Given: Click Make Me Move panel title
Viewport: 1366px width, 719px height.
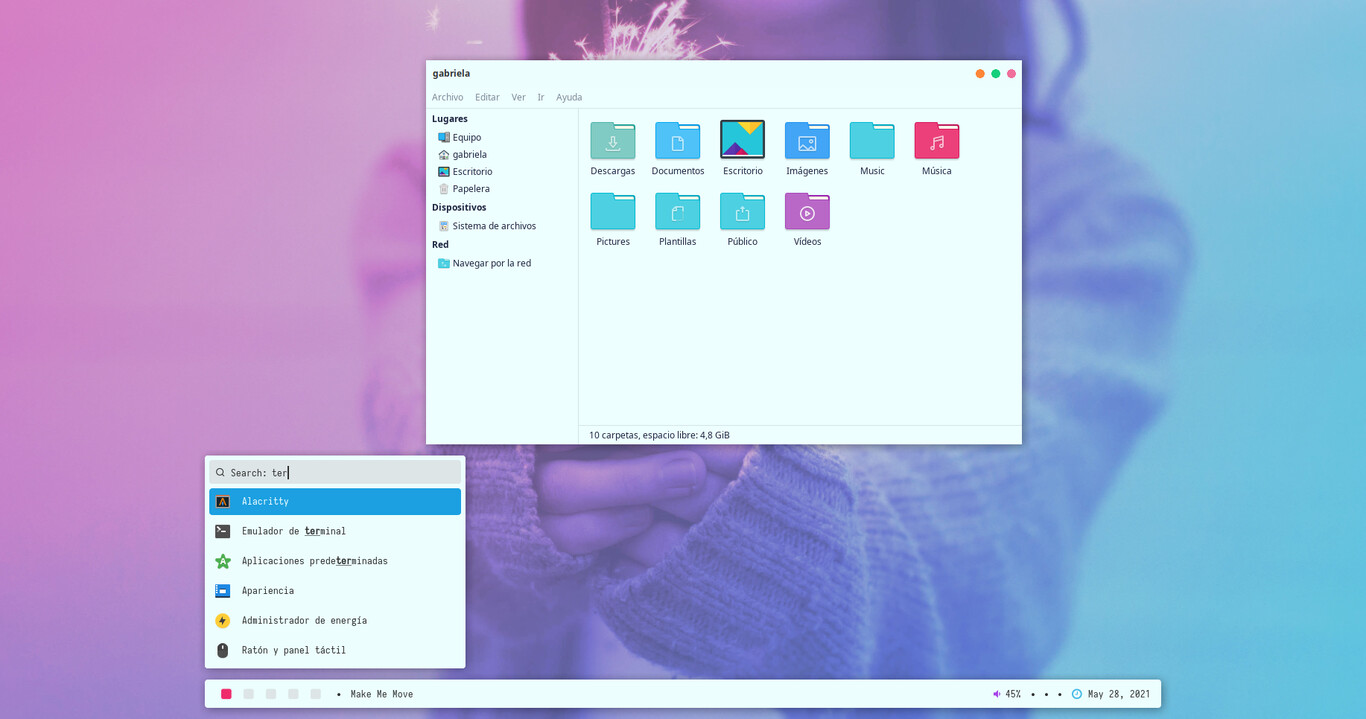Looking at the screenshot, I should click(x=381, y=694).
